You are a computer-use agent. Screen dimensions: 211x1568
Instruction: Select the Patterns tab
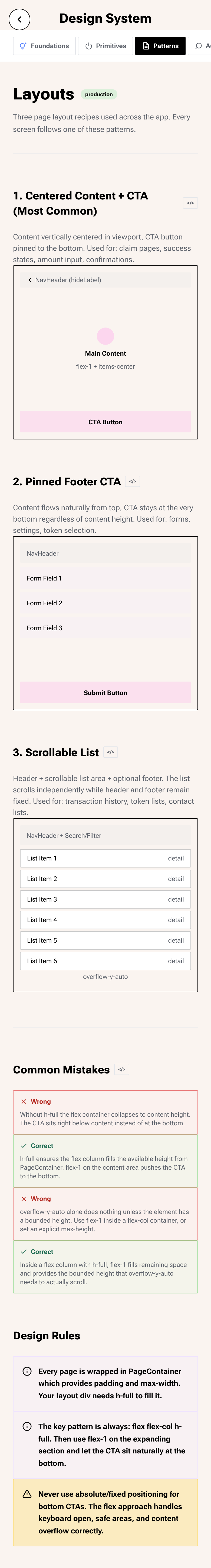(x=160, y=46)
